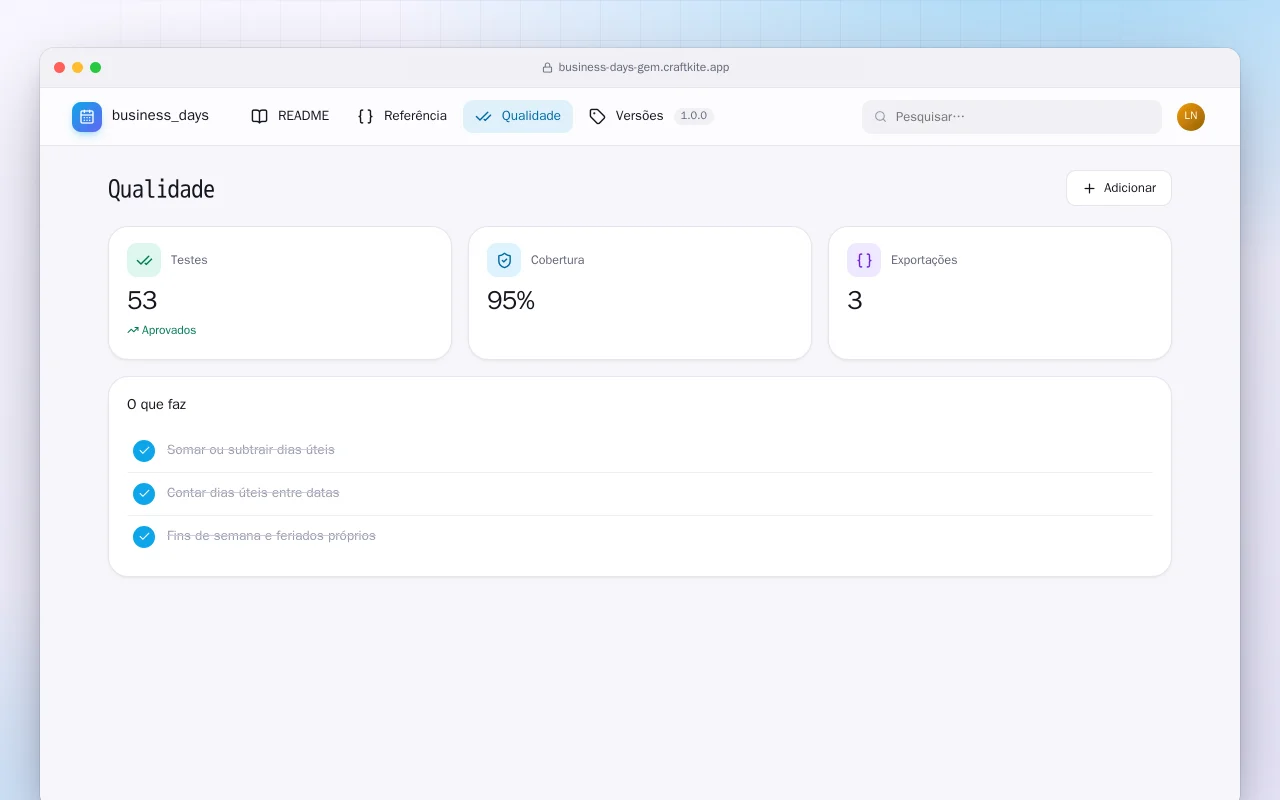Click the Adicionar button

tap(1119, 188)
